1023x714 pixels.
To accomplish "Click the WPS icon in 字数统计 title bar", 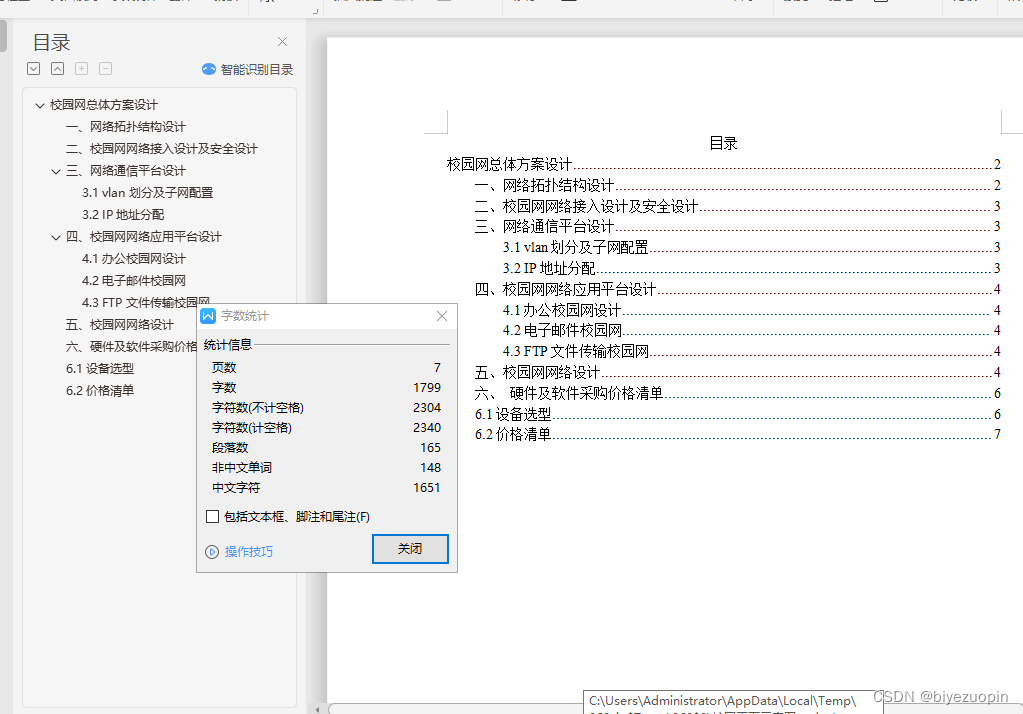I will [x=208, y=316].
